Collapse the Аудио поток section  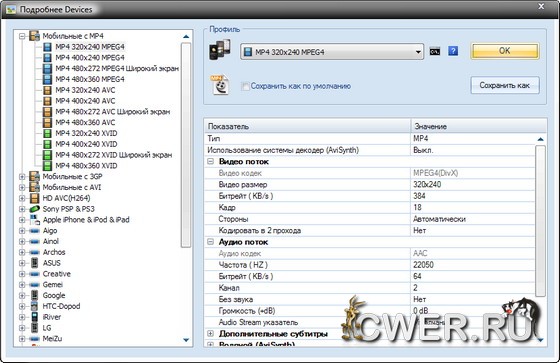pos(210,242)
